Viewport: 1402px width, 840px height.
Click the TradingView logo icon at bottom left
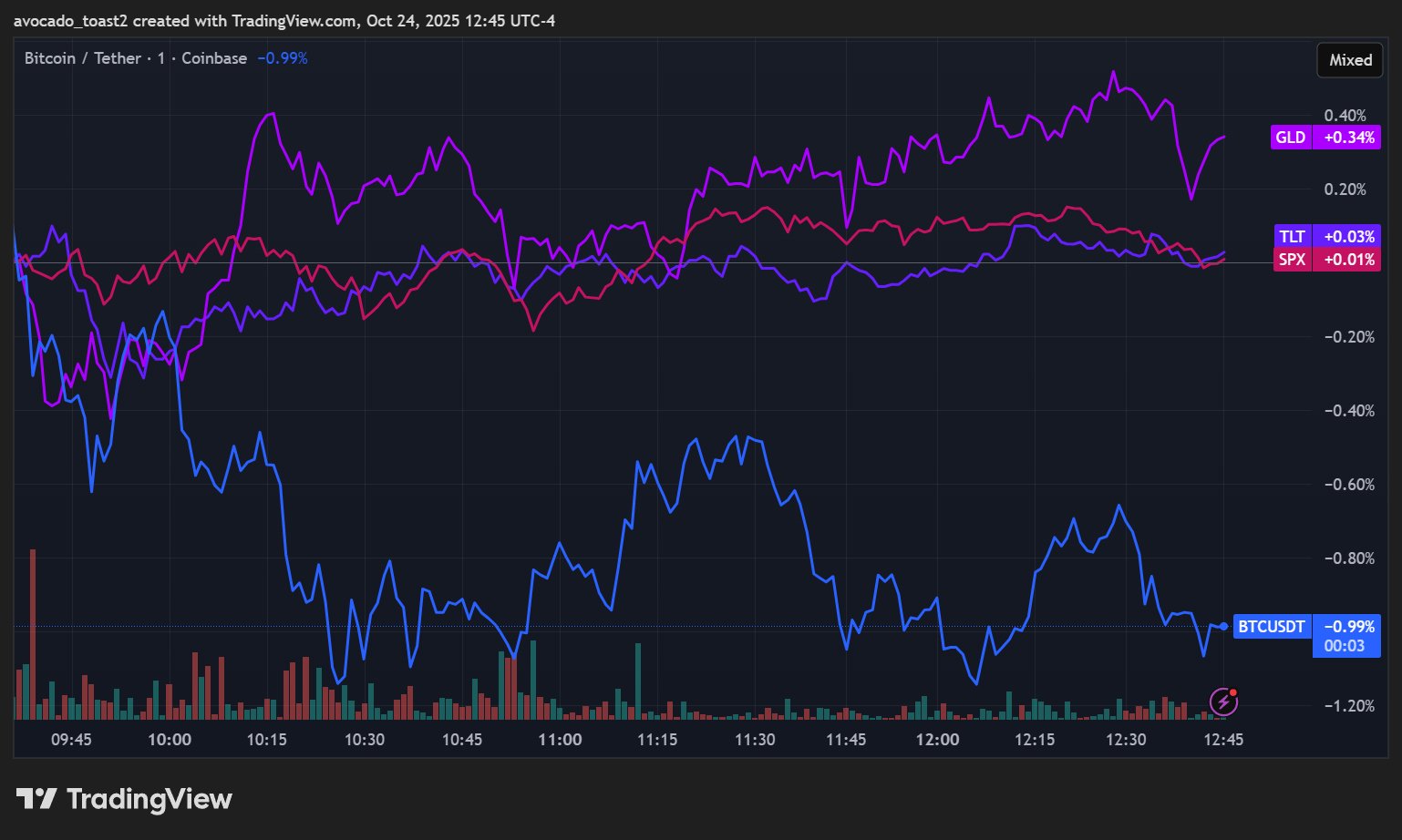[36, 799]
